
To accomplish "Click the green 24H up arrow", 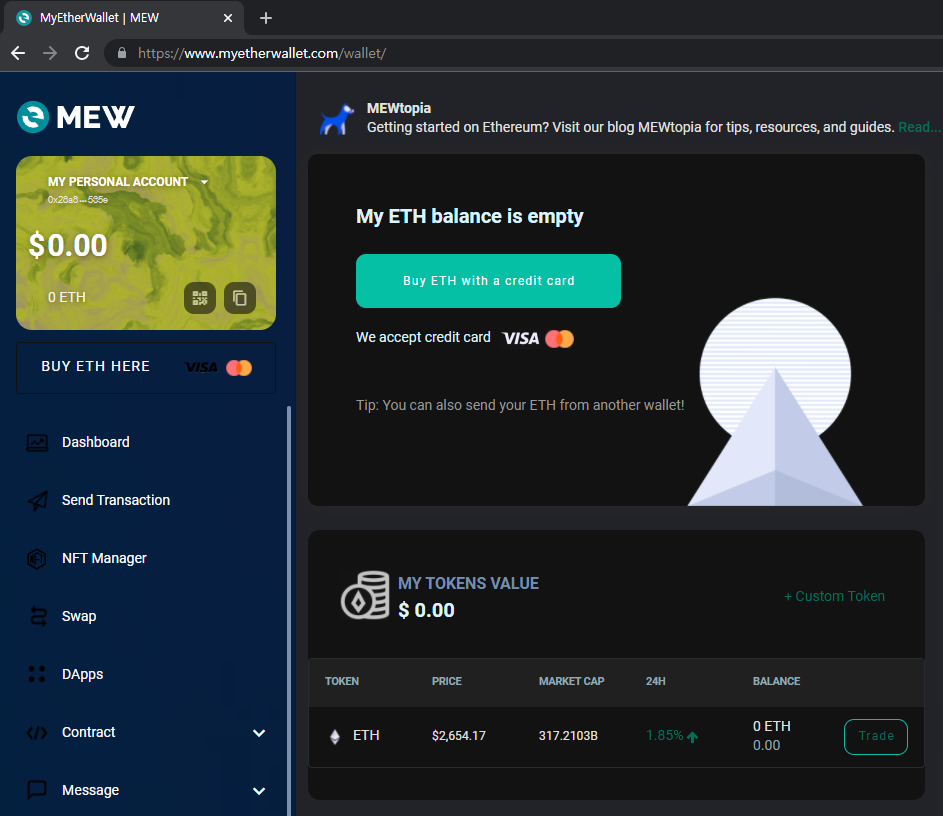I will pyautogui.click(x=692, y=737).
